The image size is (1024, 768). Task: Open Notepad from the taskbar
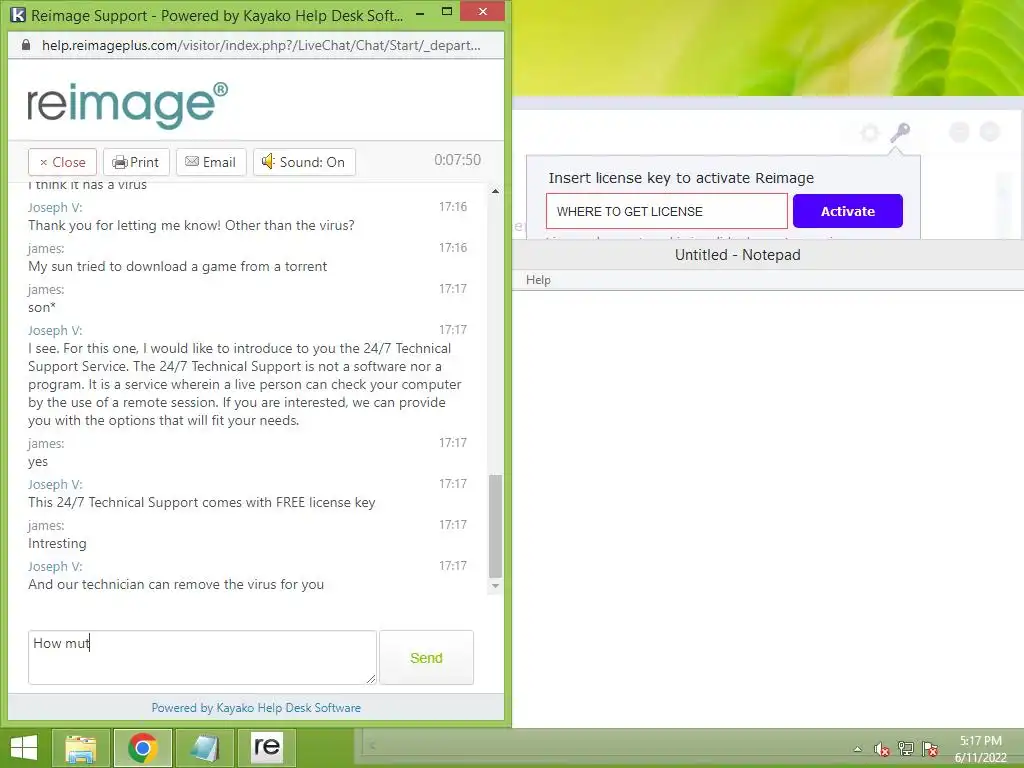tap(204, 748)
